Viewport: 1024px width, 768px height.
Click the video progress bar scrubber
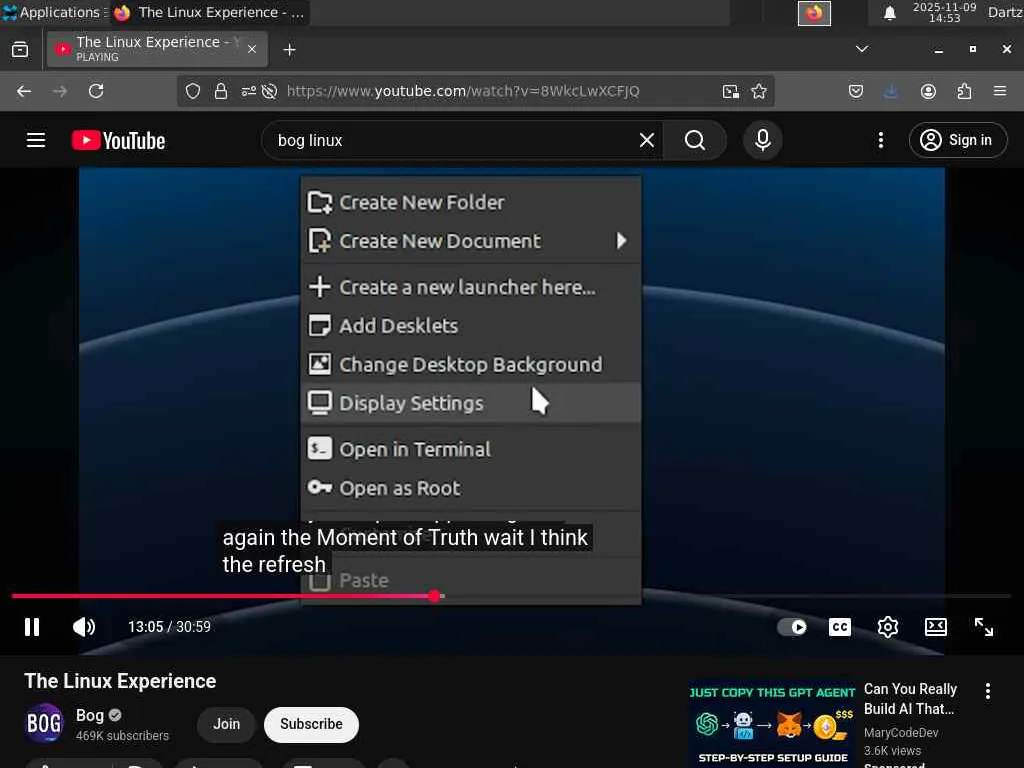[x=435, y=596]
